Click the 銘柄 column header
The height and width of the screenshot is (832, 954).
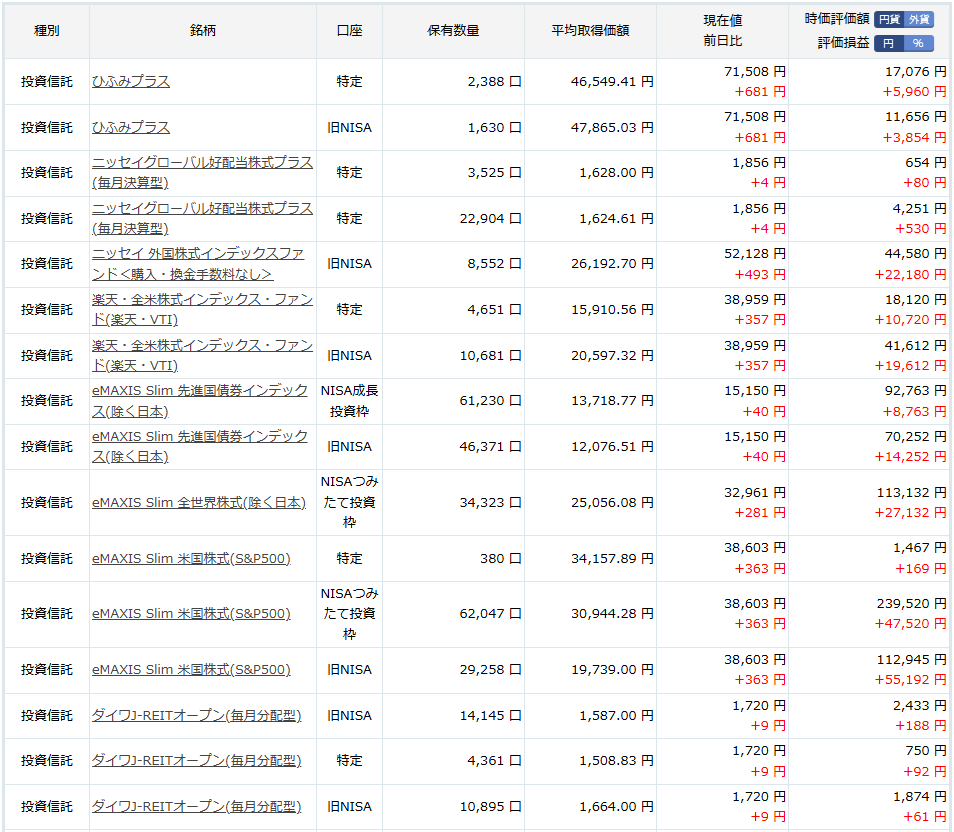(x=203, y=31)
